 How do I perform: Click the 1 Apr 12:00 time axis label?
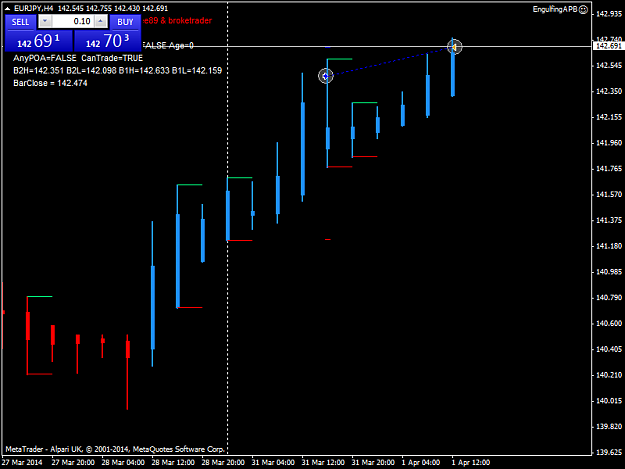[x=471, y=462]
